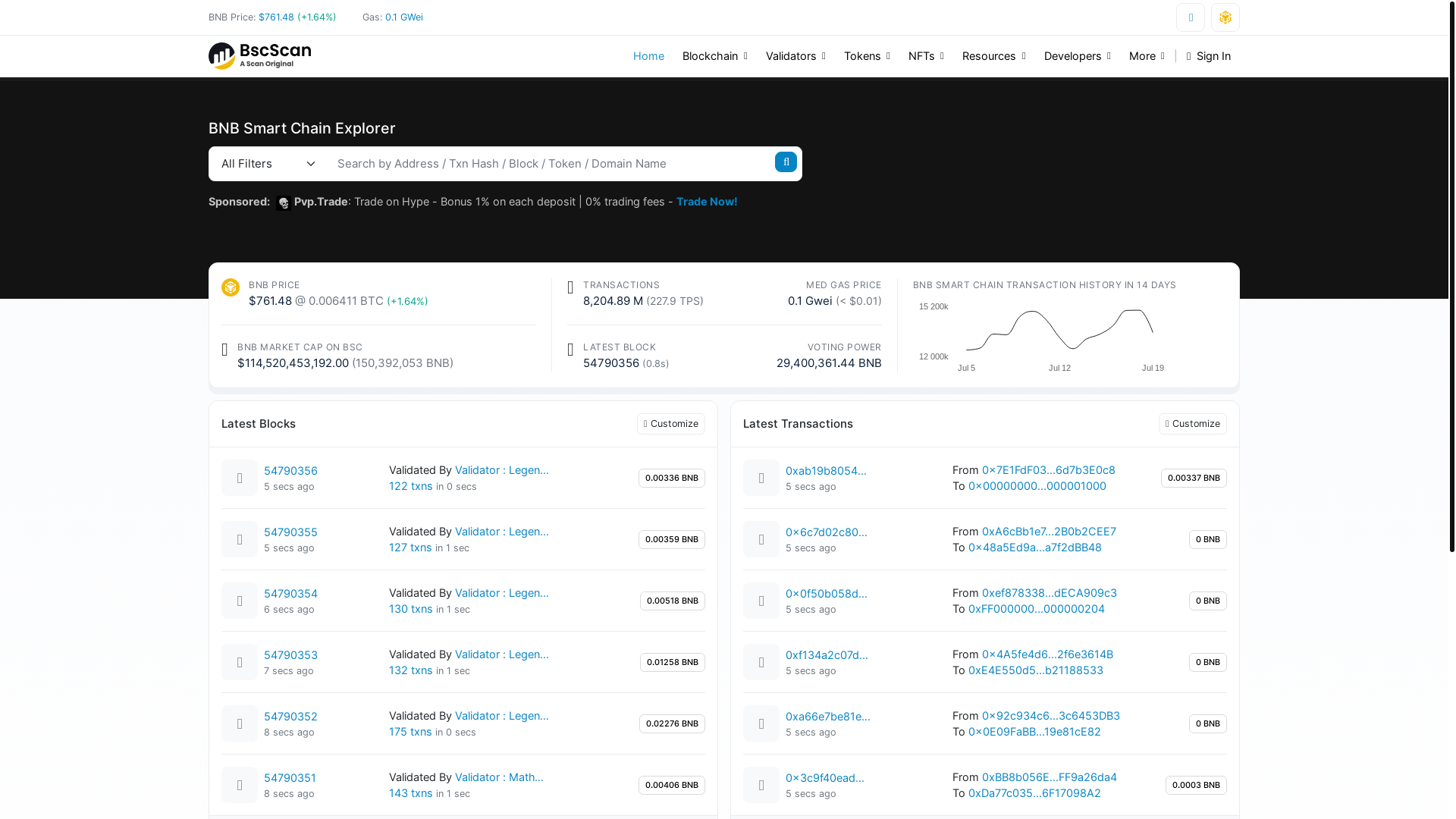
Task: Click block icon for block 54790353
Action: [x=240, y=662]
